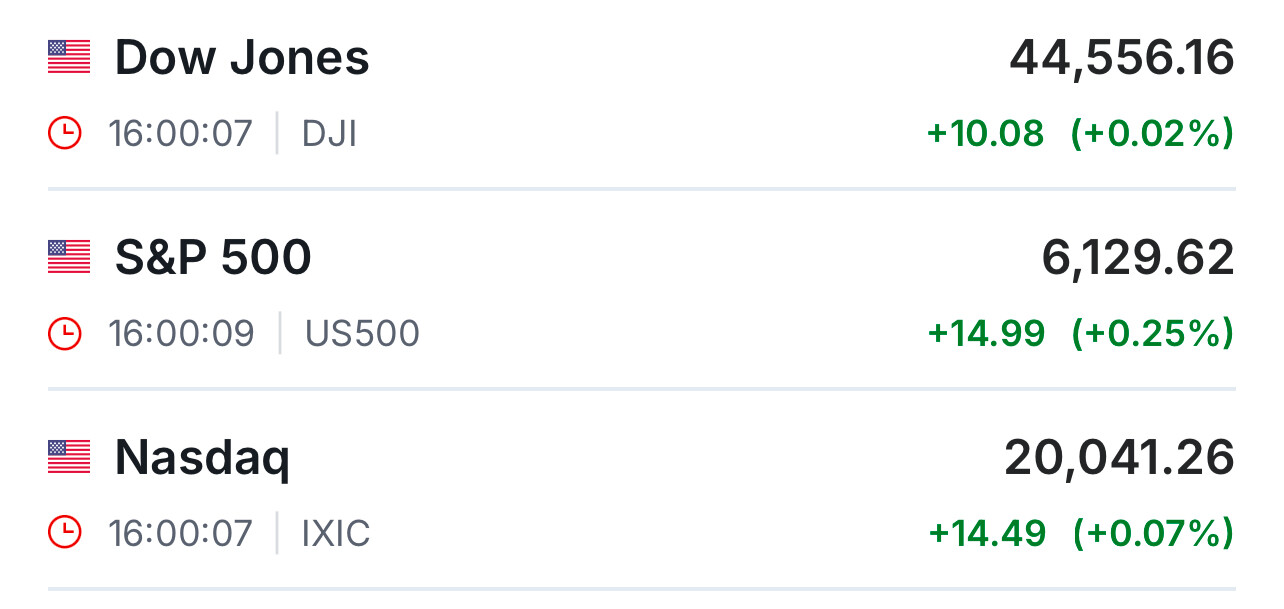This screenshot has width=1284, height=609.
Task: Click the red clock icon in Dow Jones row
Action: [x=65, y=133]
